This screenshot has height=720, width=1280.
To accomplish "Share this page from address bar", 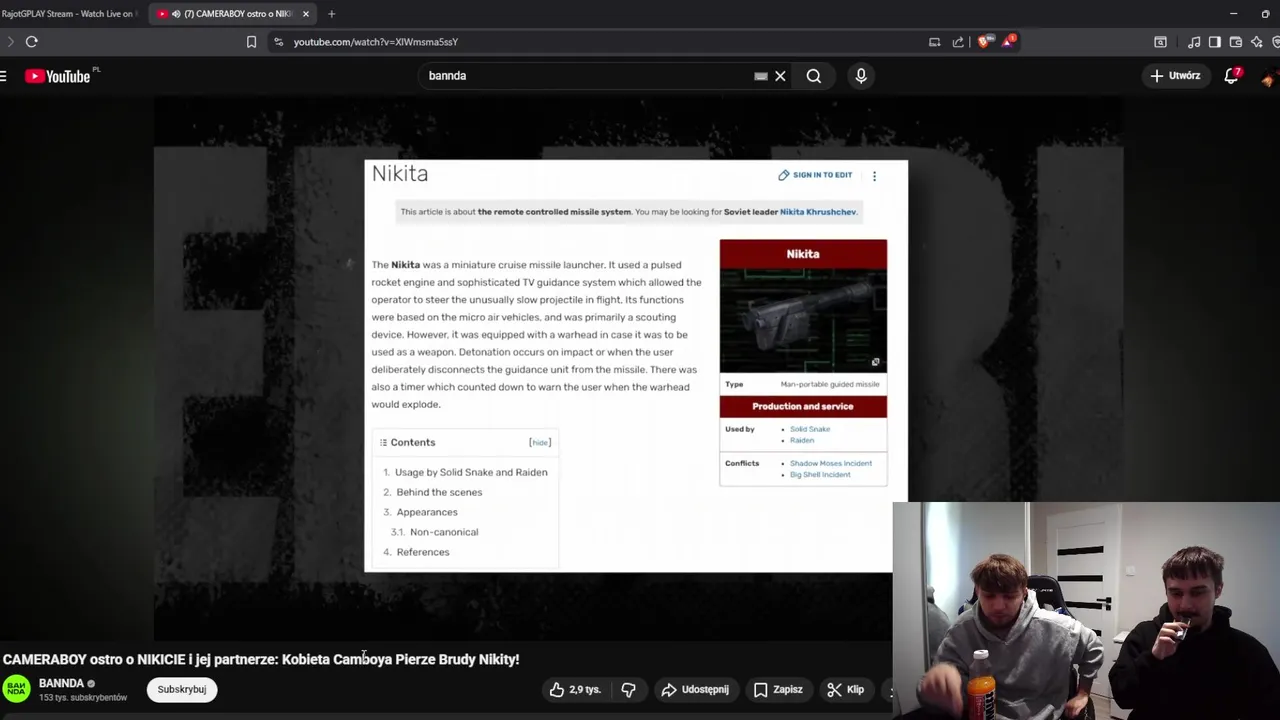I will point(958,42).
